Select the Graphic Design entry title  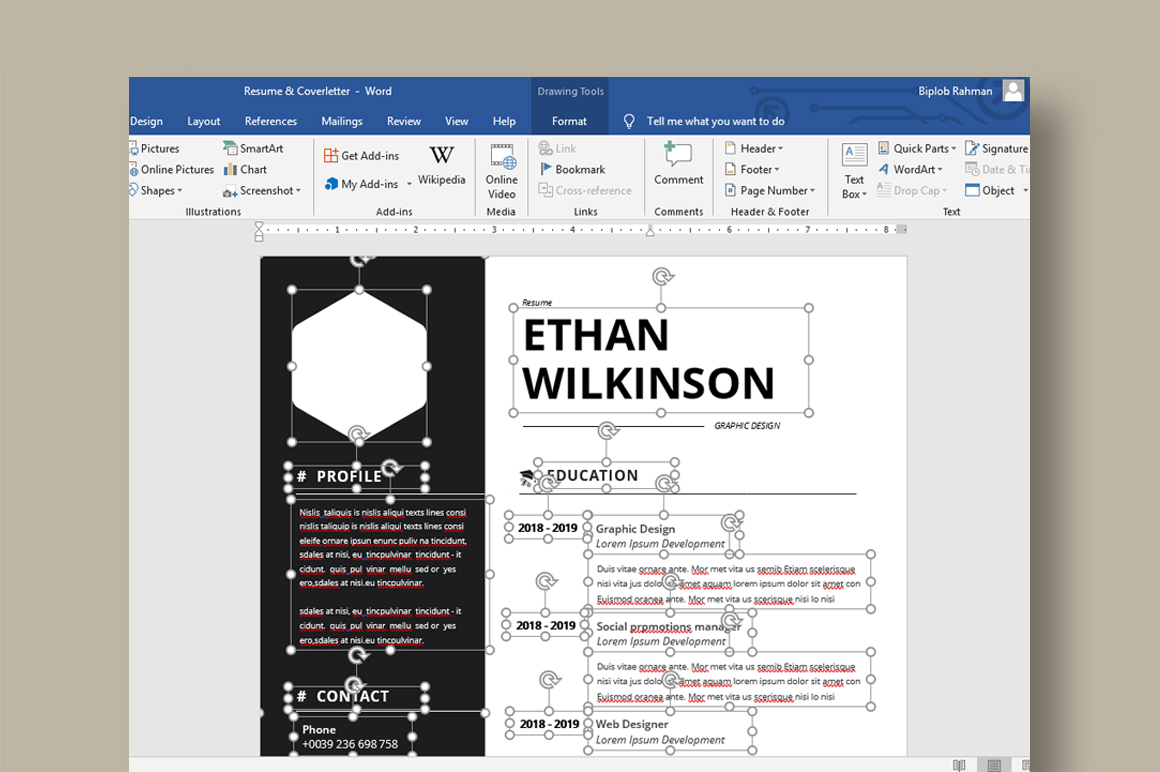click(x=635, y=529)
